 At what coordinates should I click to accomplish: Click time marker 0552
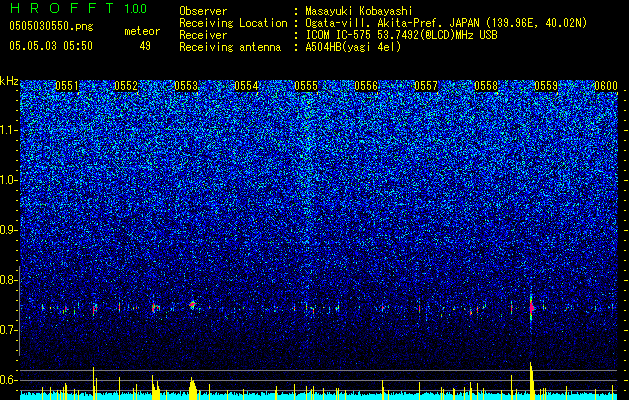click(126, 86)
